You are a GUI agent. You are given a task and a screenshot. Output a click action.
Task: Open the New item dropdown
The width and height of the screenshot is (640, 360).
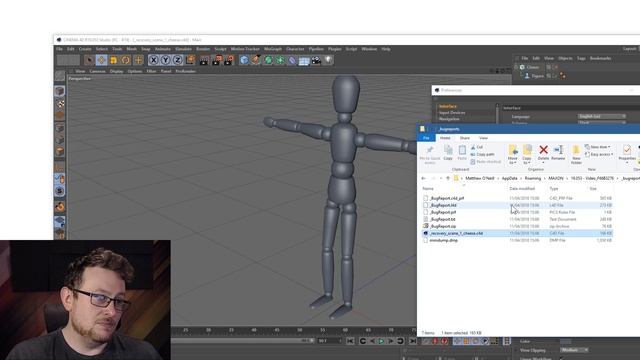598,147
